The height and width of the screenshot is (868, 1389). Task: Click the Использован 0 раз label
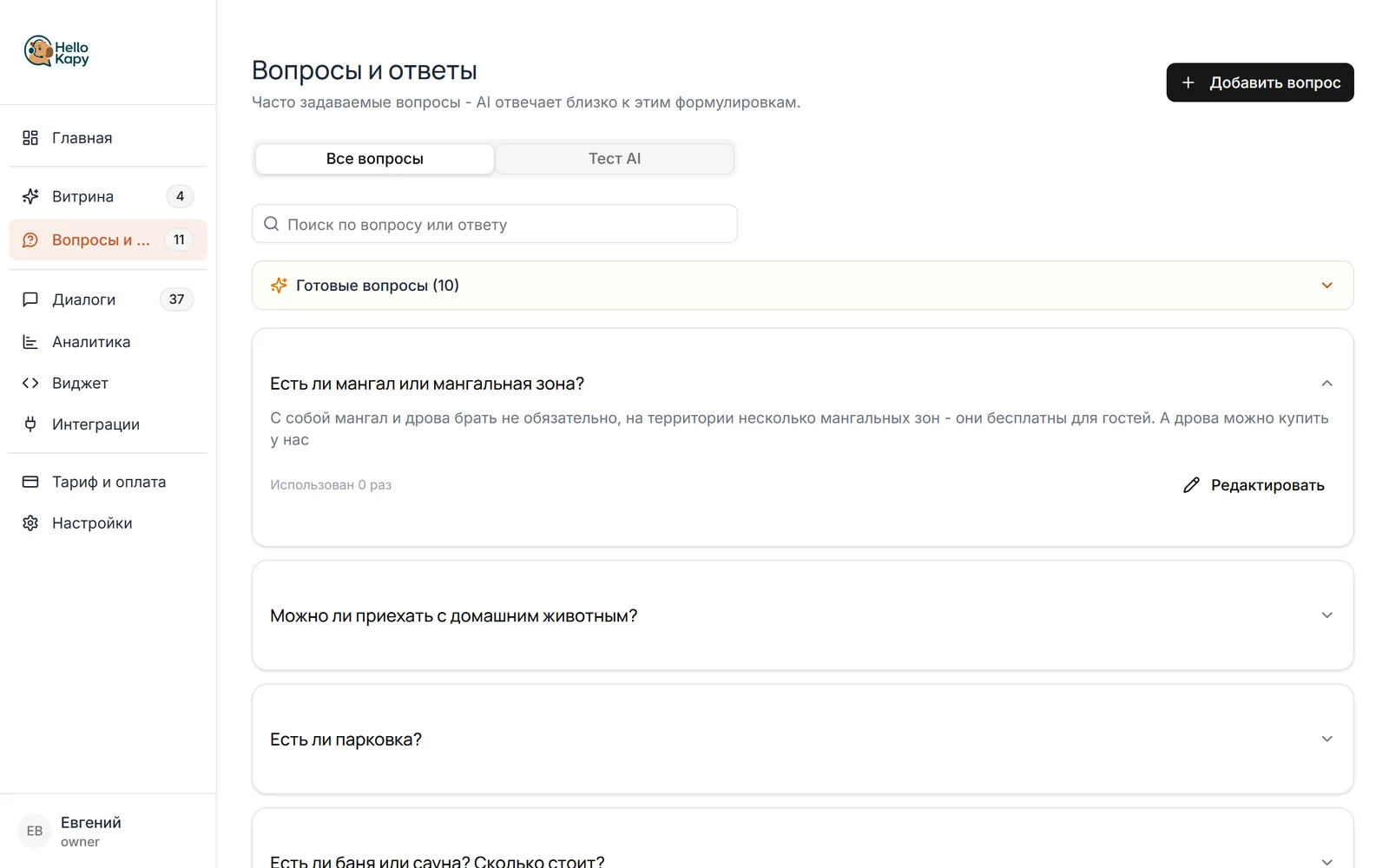pos(331,485)
